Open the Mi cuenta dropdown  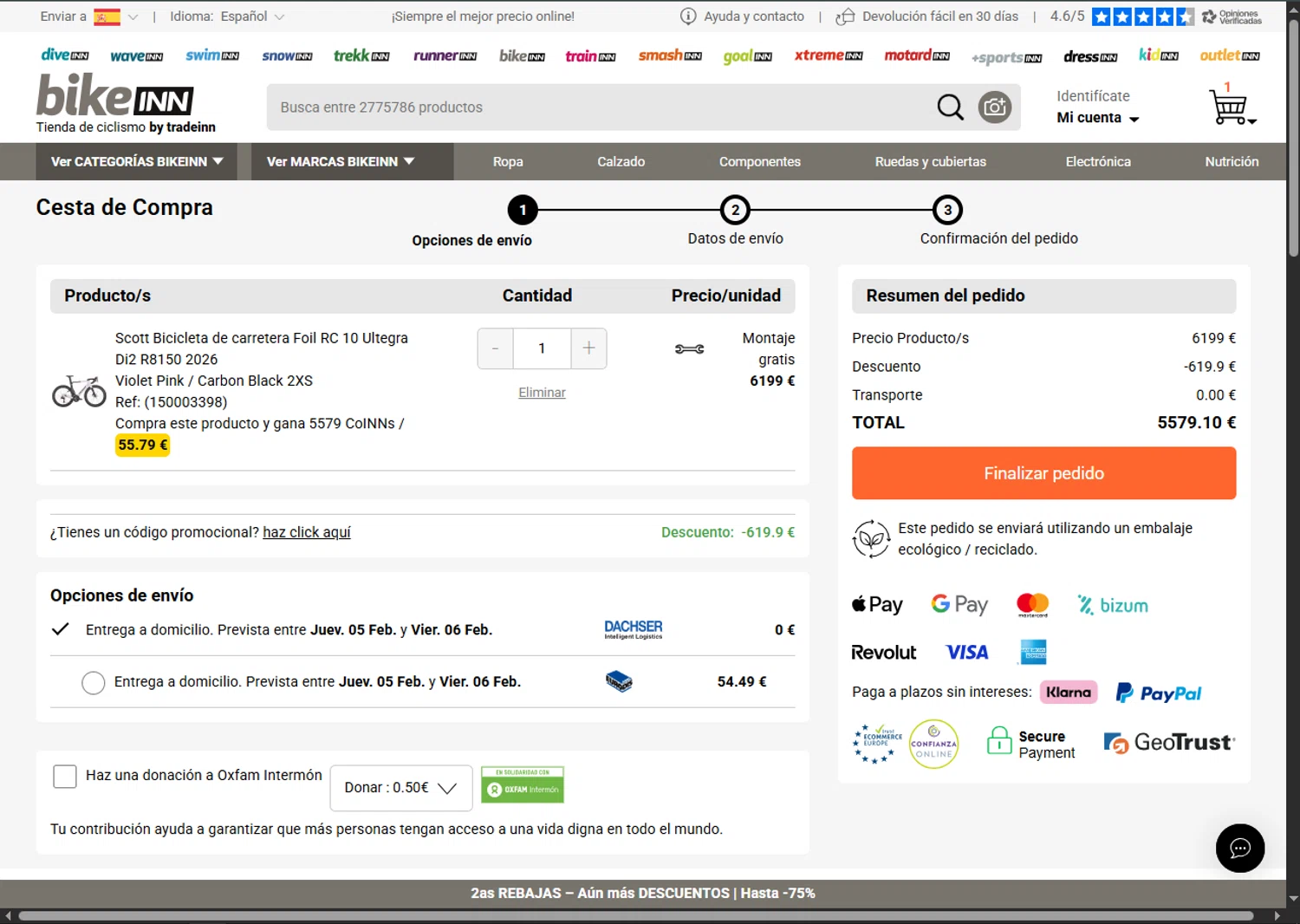1097,118
